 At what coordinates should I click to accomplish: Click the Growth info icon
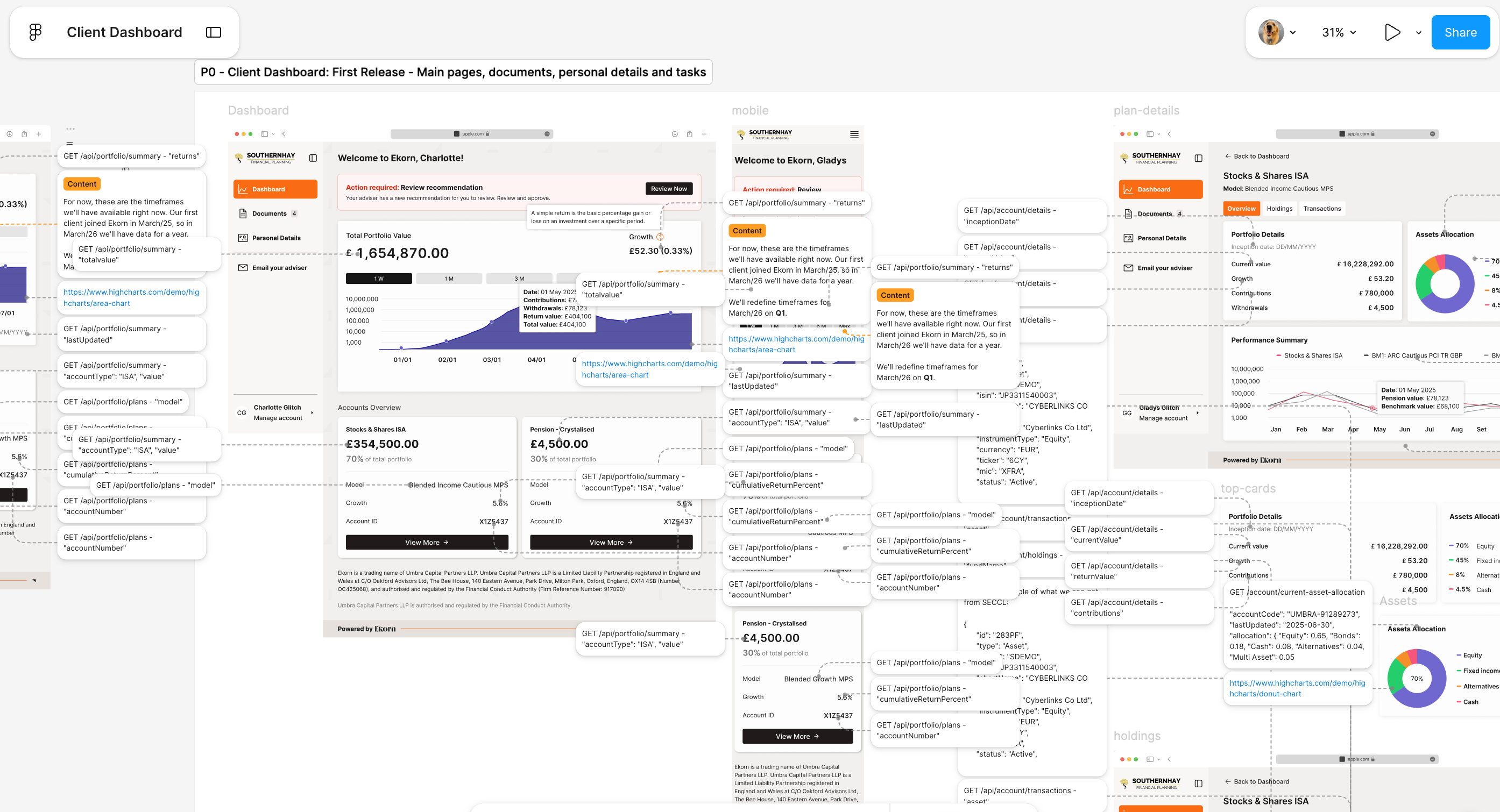[x=660, y=237]
